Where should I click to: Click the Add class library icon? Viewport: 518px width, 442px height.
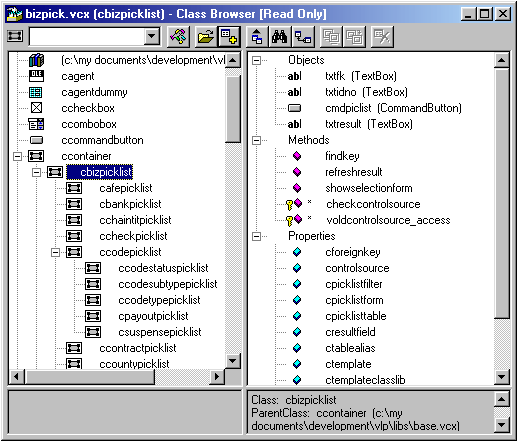point(229,36)
